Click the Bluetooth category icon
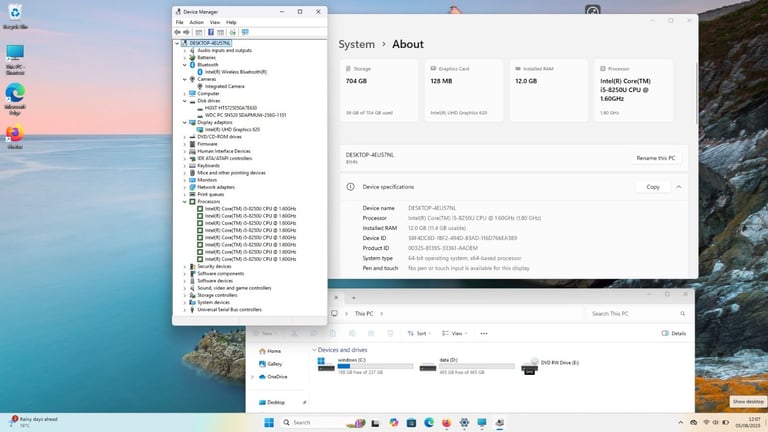768x432 pixels. (192, 65)
